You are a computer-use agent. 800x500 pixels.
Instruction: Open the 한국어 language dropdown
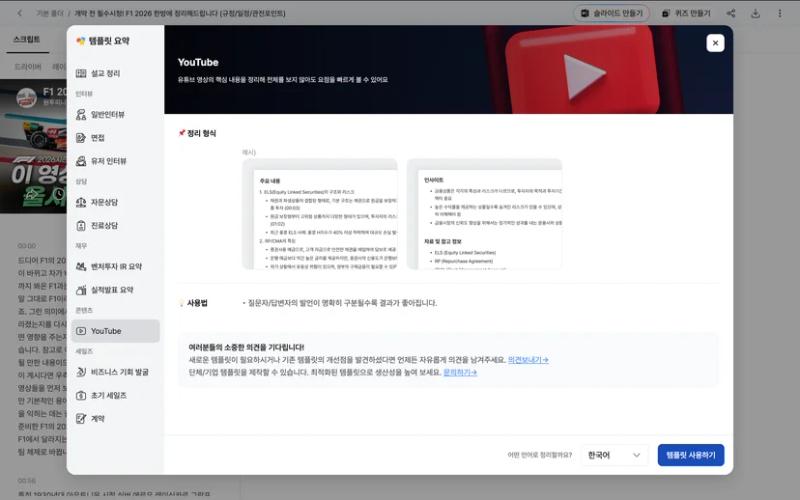(614, 455)
